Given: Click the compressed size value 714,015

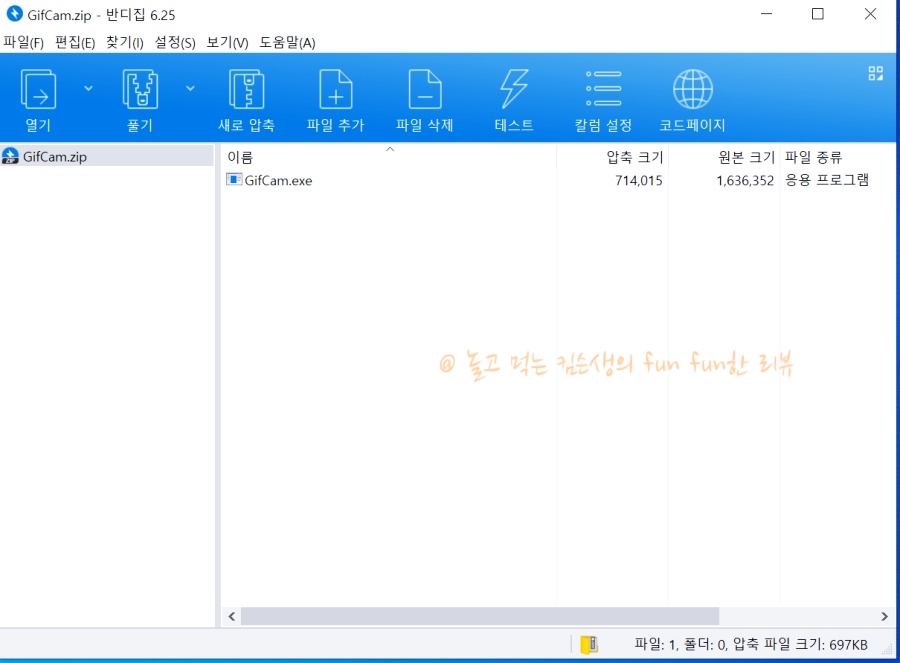Looking at the screenshot, I should click(x=638, y=180).
